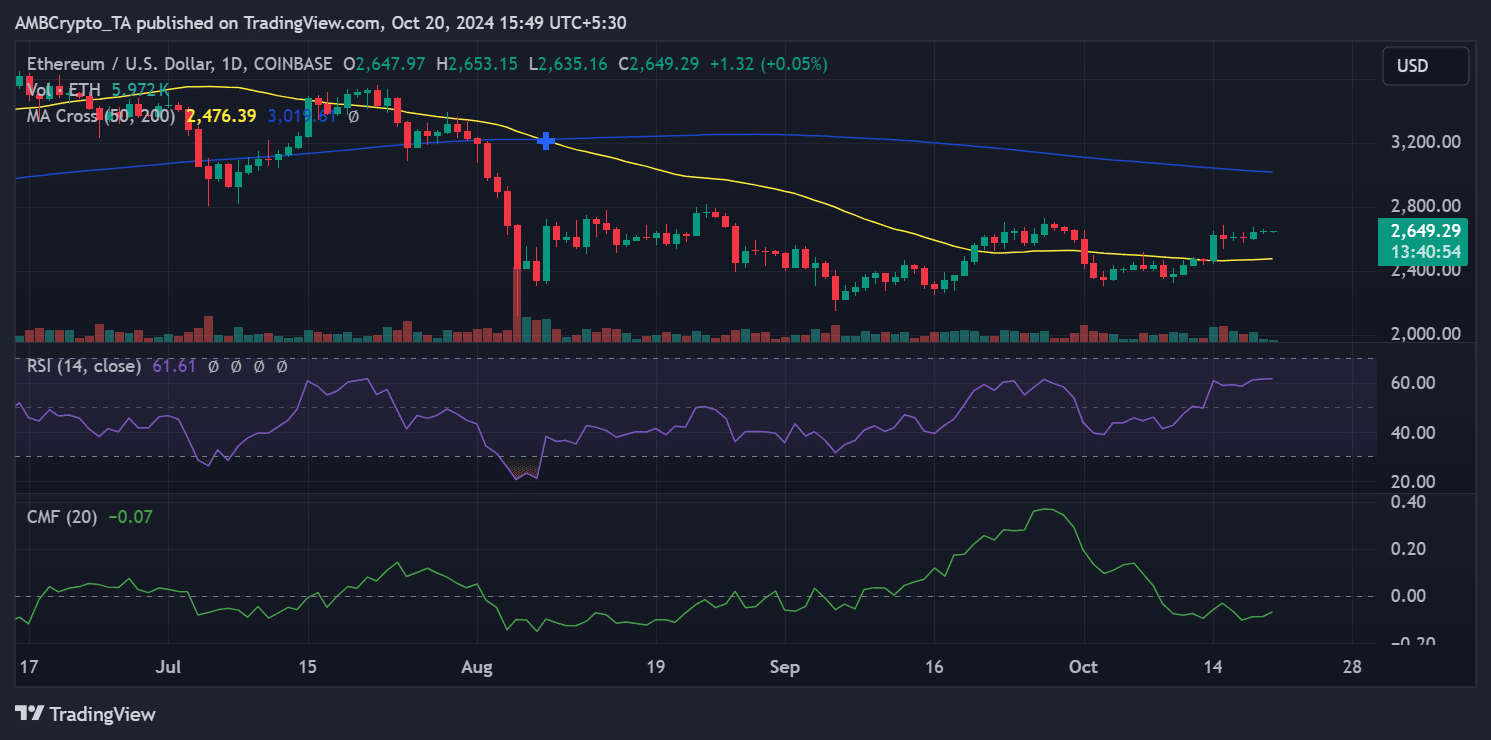Click the CMF value −0.07
Screen dimensions: 1491x740
click(130, 517)
